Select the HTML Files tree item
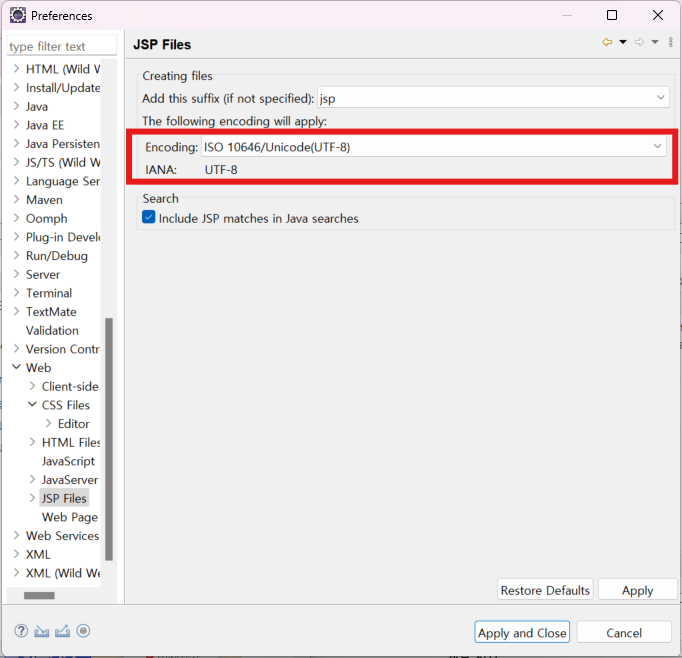The image size is (682, 658). pos(71,442)
